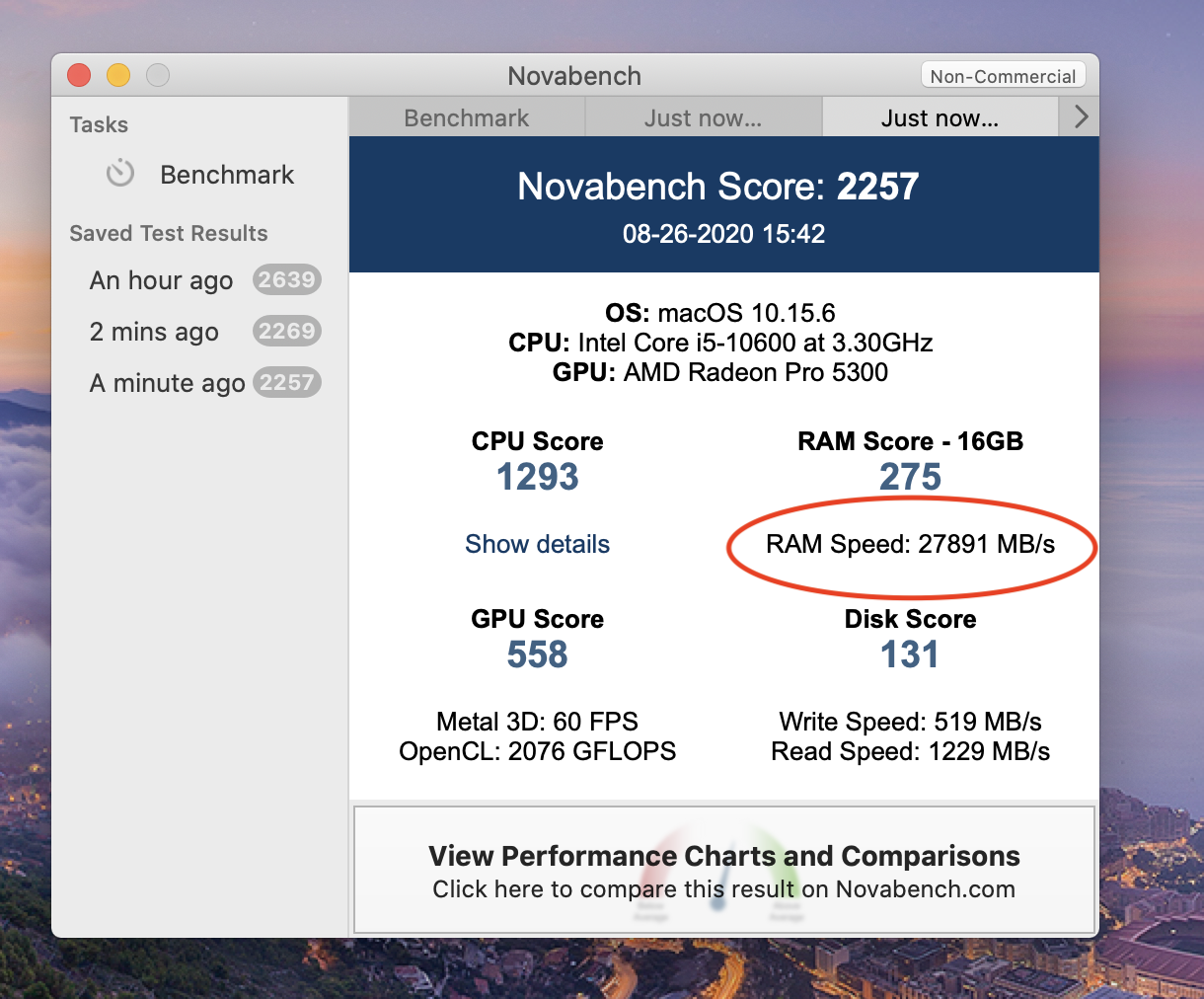Click the OS: macOS 10.15.6 line

[720, 313]
